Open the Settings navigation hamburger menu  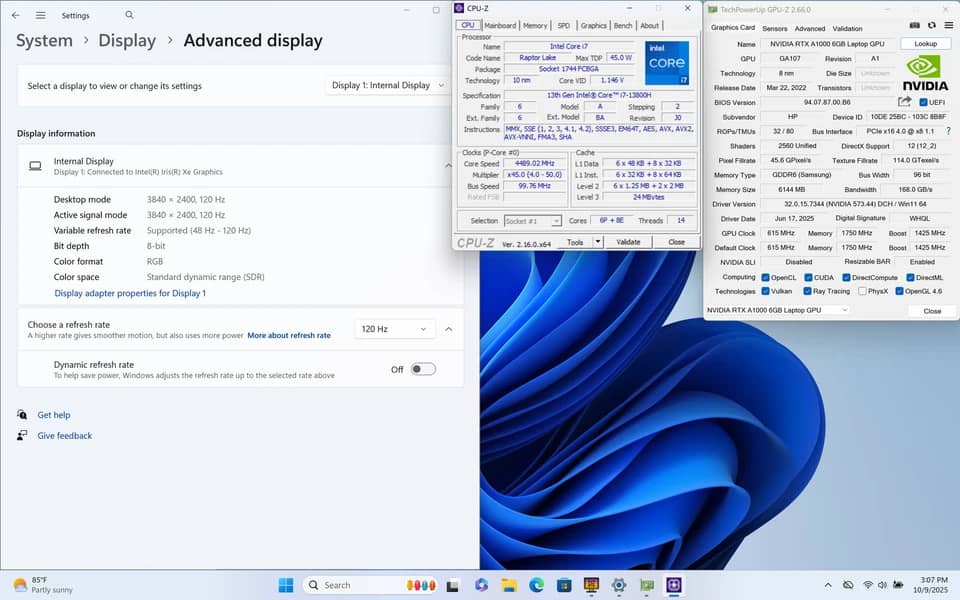tap(40, 15)
